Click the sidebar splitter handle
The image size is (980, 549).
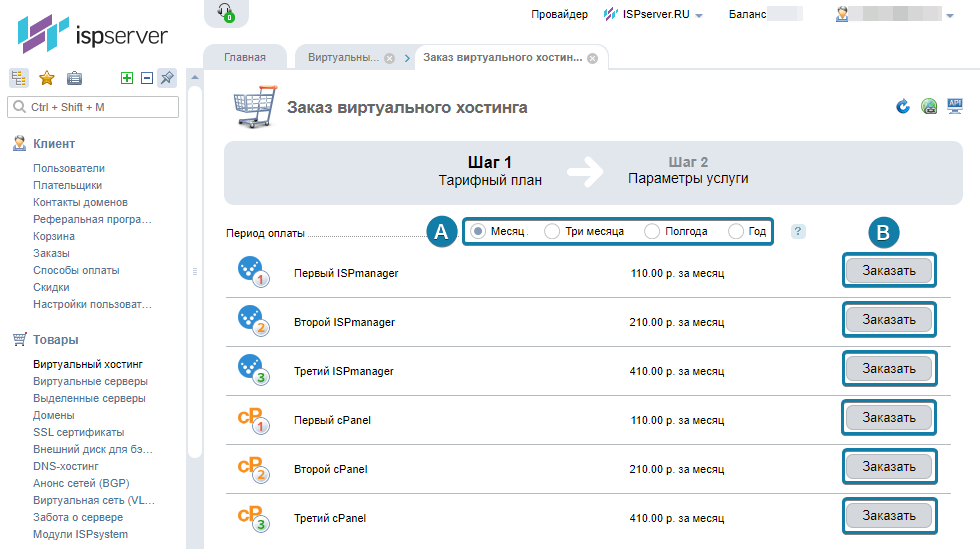tap(195, 271)
